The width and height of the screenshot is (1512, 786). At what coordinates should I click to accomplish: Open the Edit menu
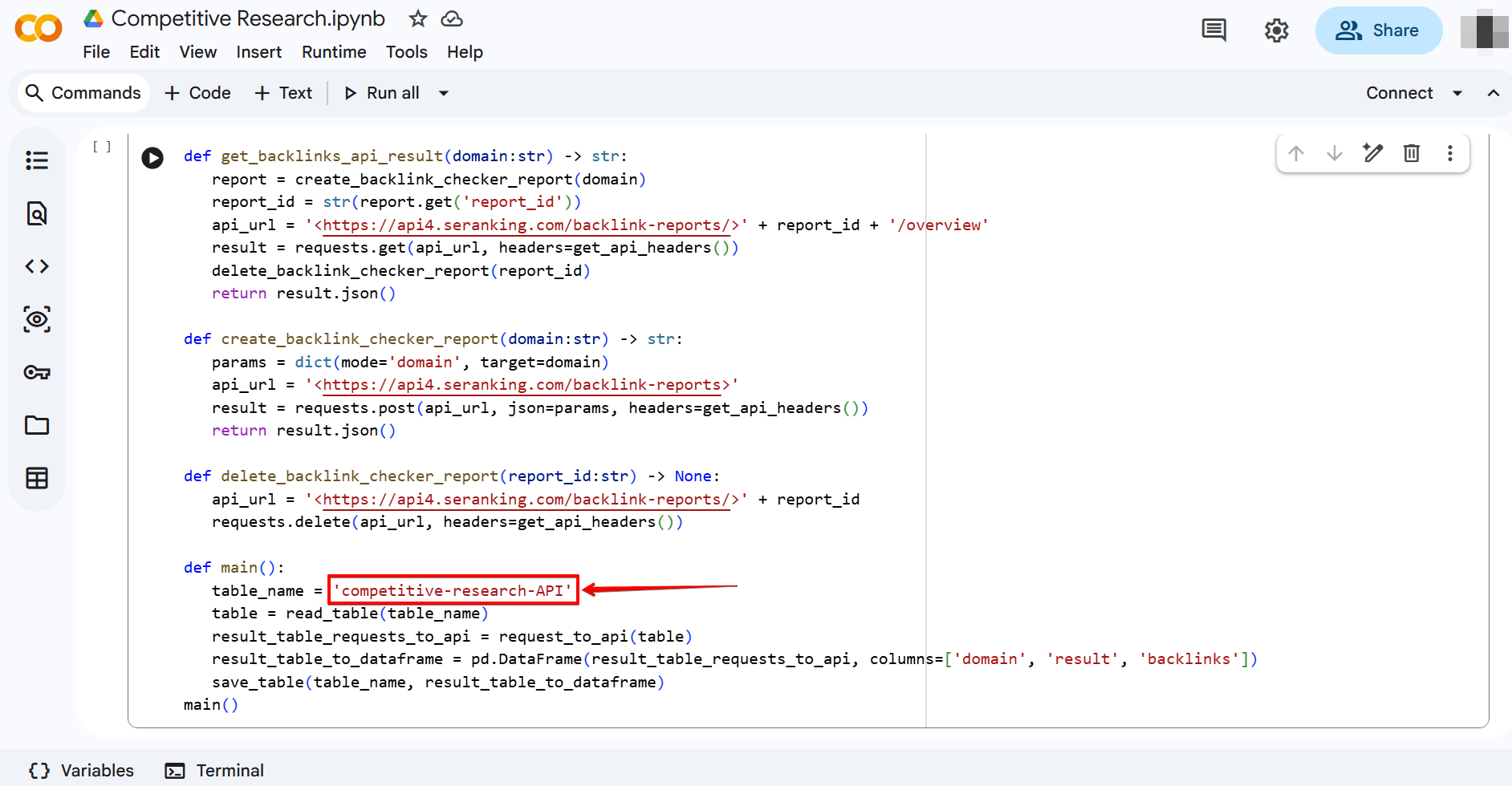coord(144,52)
